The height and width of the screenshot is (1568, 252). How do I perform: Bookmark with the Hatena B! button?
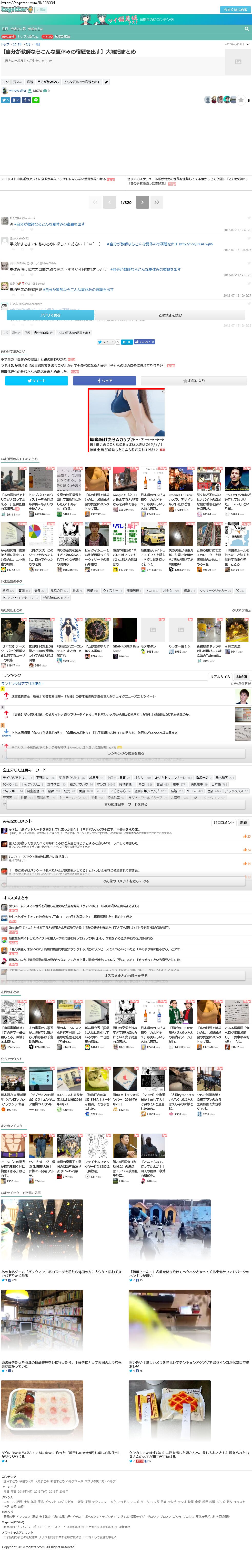pos(16,100)
